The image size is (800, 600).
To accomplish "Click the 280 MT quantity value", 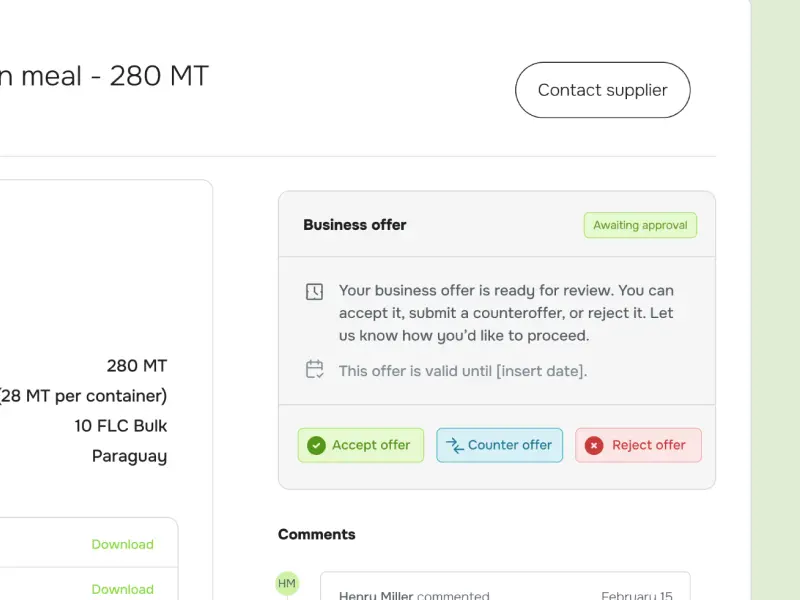I will tap(137, 365).
